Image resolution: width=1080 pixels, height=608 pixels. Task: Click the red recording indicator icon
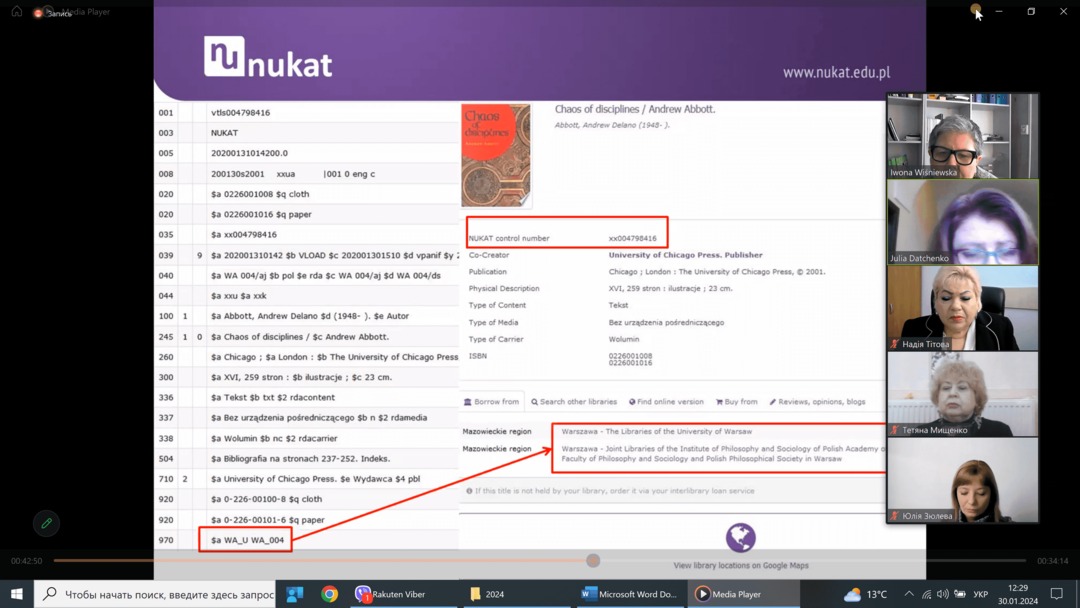[38, 13]
